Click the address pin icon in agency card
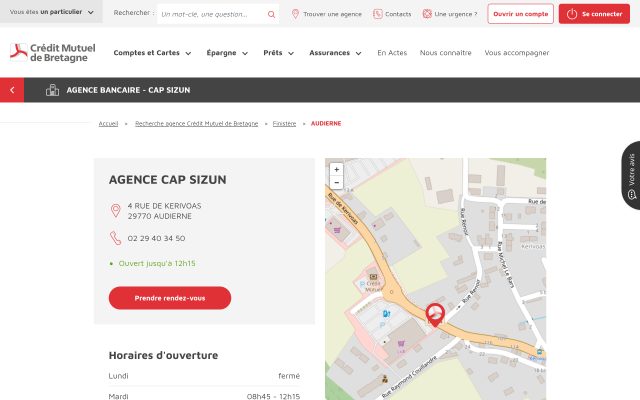Screen dimensions: 640x400 (116, 211)
